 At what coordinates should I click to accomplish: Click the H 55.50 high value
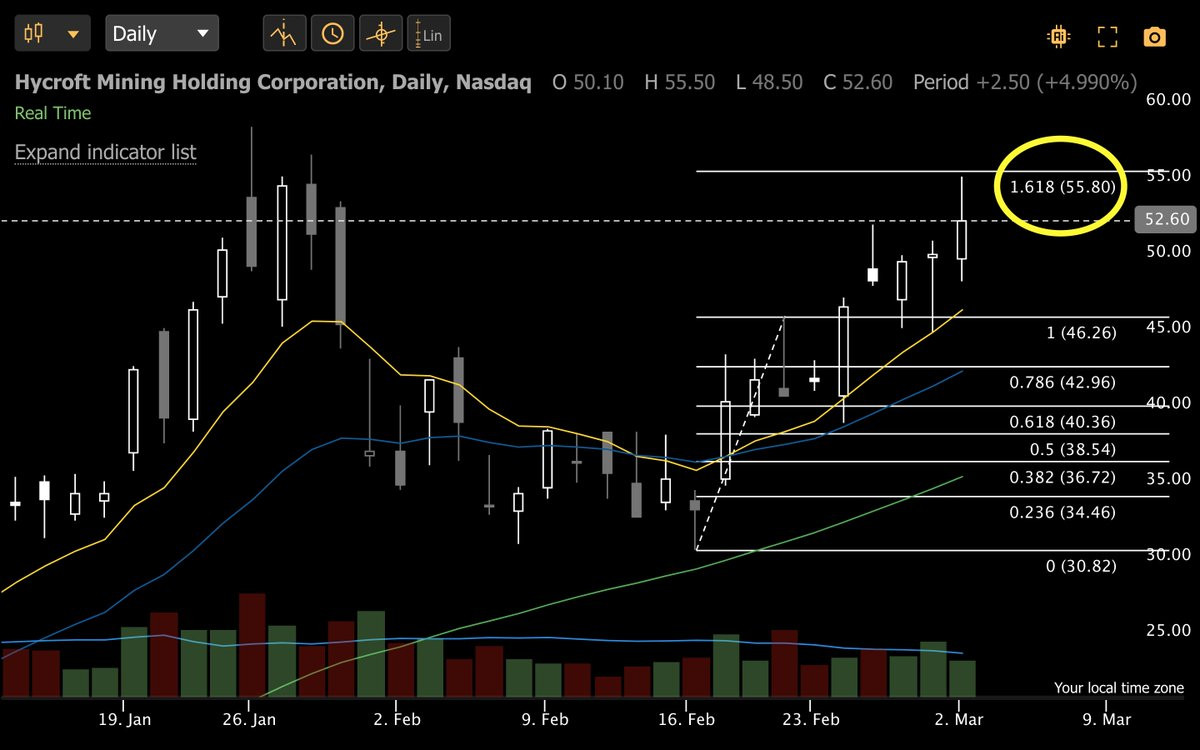point(680,82)
